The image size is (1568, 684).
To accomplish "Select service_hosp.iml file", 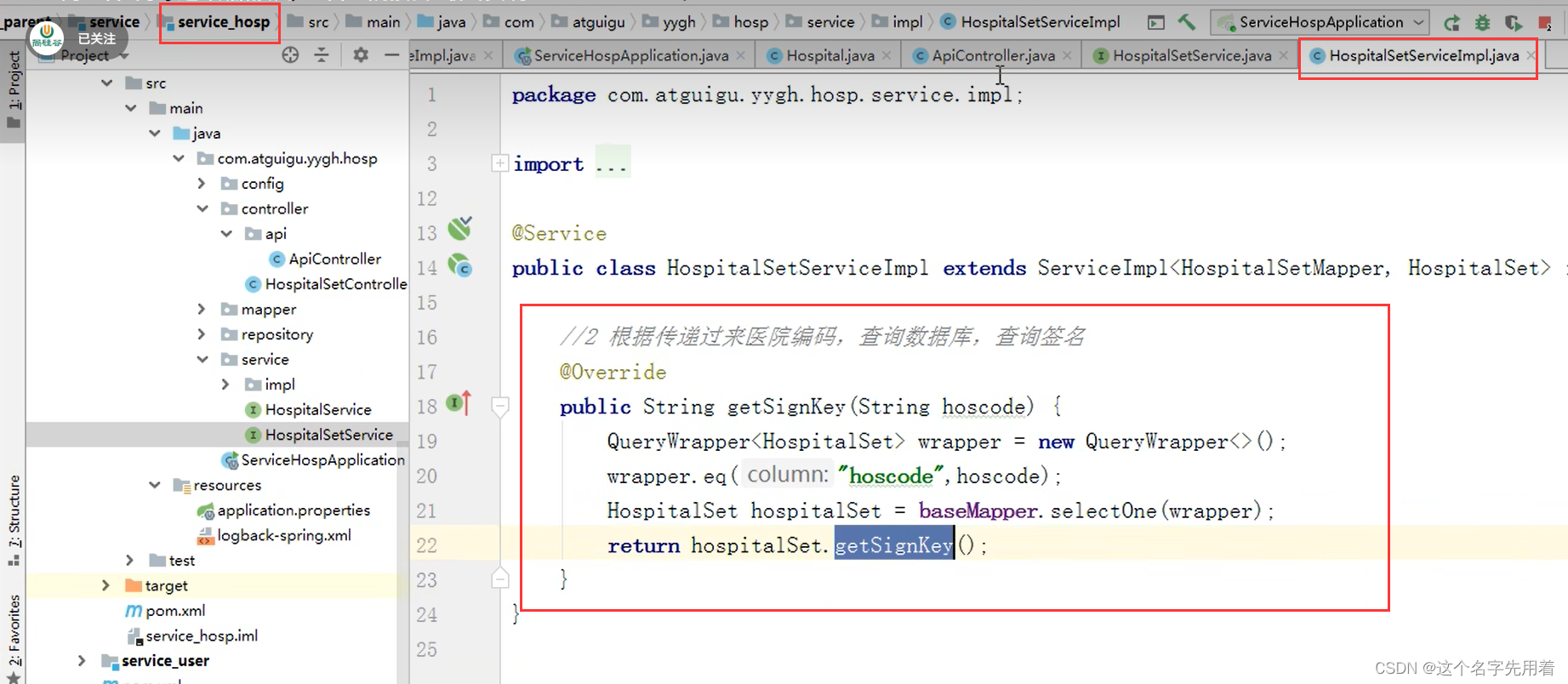I will pos(201,636).
